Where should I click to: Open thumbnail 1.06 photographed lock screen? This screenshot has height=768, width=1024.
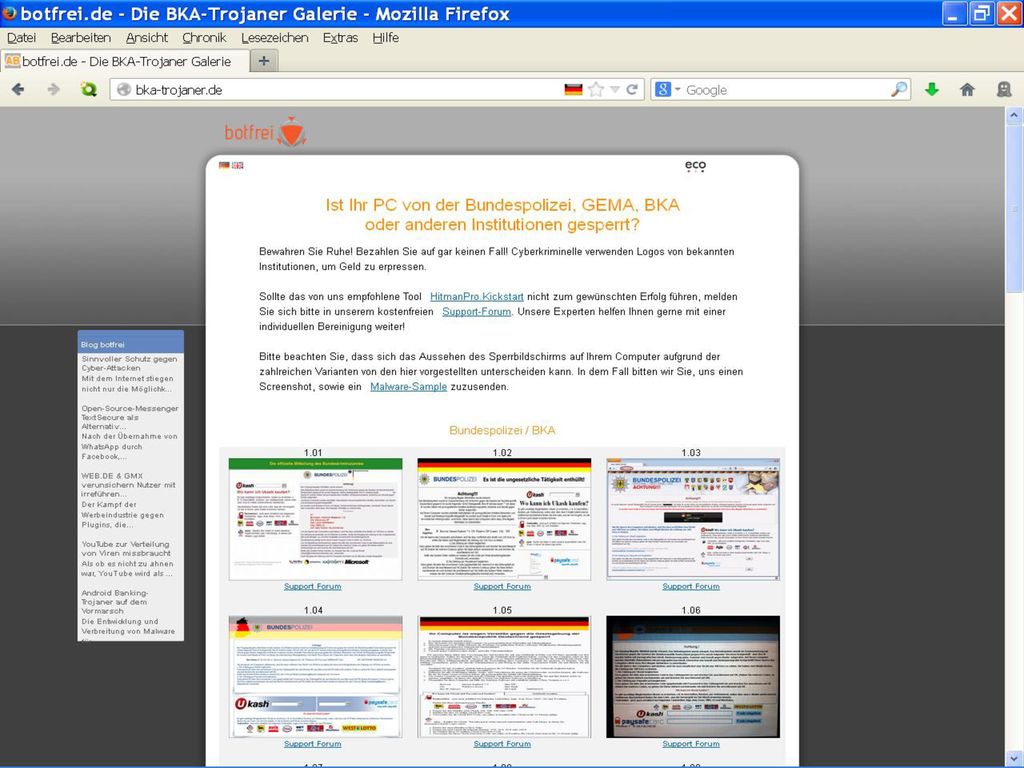tap(693, 677)
